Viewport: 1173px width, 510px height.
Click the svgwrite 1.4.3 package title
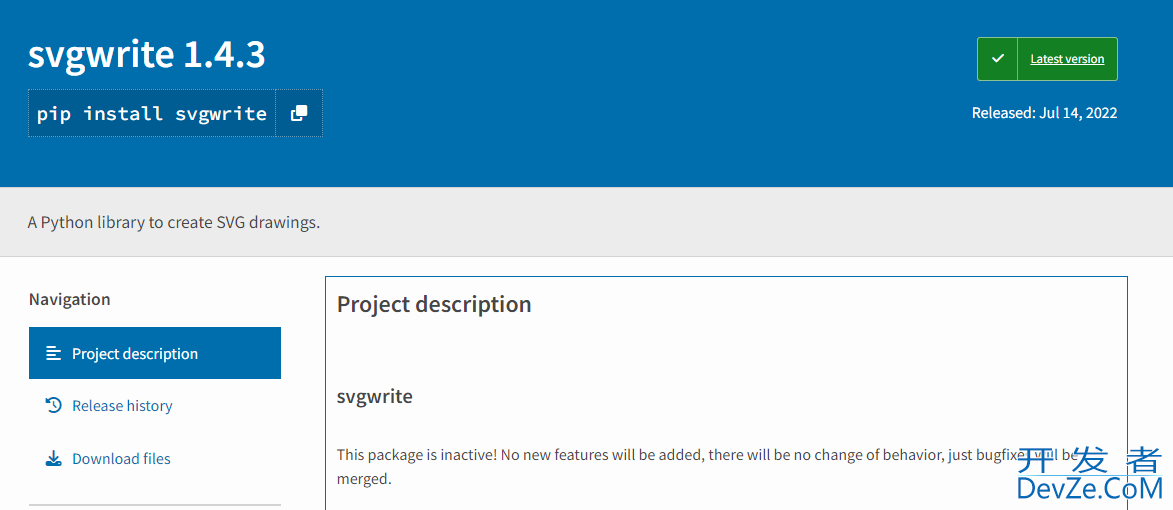point(147,55)
